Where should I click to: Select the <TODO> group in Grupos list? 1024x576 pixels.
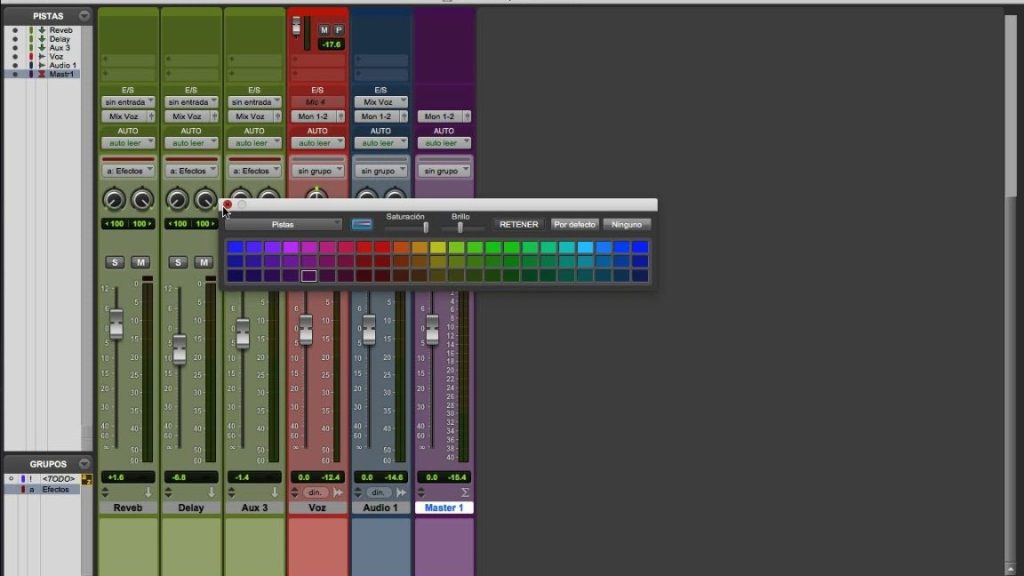[58, 479]
